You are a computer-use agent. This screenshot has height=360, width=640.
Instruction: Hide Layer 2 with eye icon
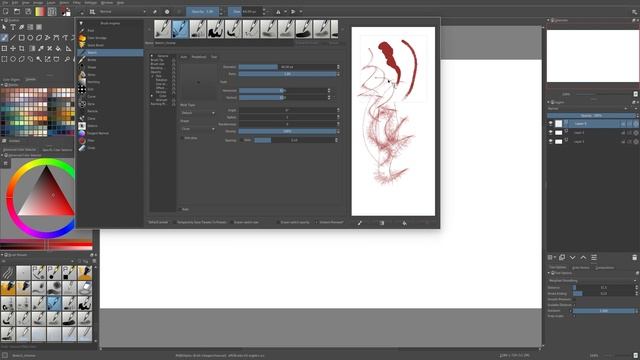(551, 132)
